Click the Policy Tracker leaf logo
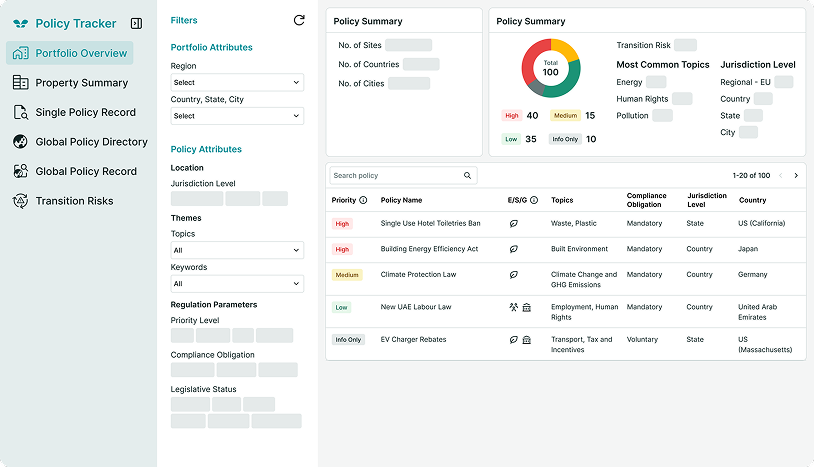Viewport: 814px width, 467px height. click(x=20, y=23)
